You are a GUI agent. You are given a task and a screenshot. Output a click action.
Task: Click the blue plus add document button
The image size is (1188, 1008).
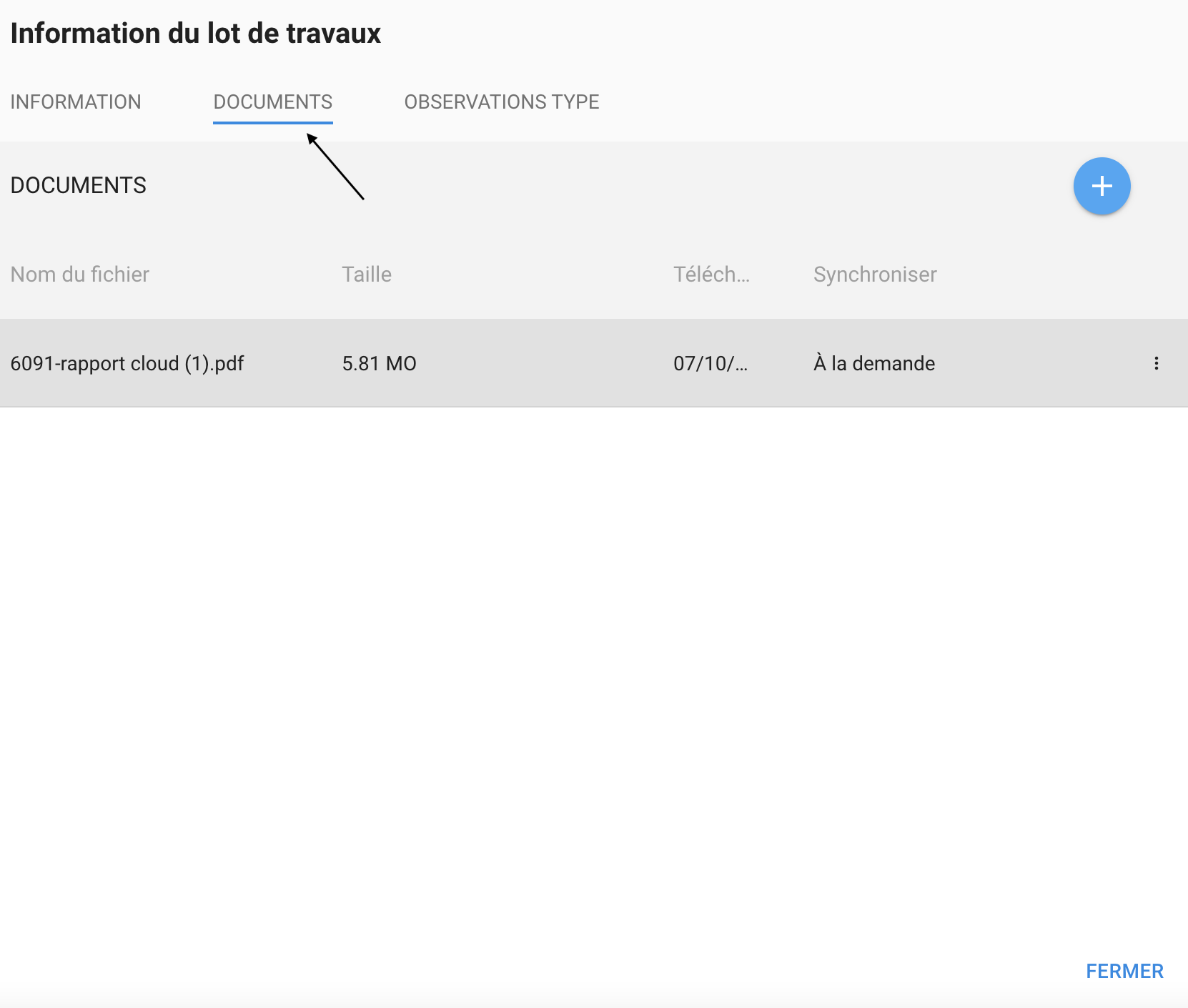point(1102,186)
